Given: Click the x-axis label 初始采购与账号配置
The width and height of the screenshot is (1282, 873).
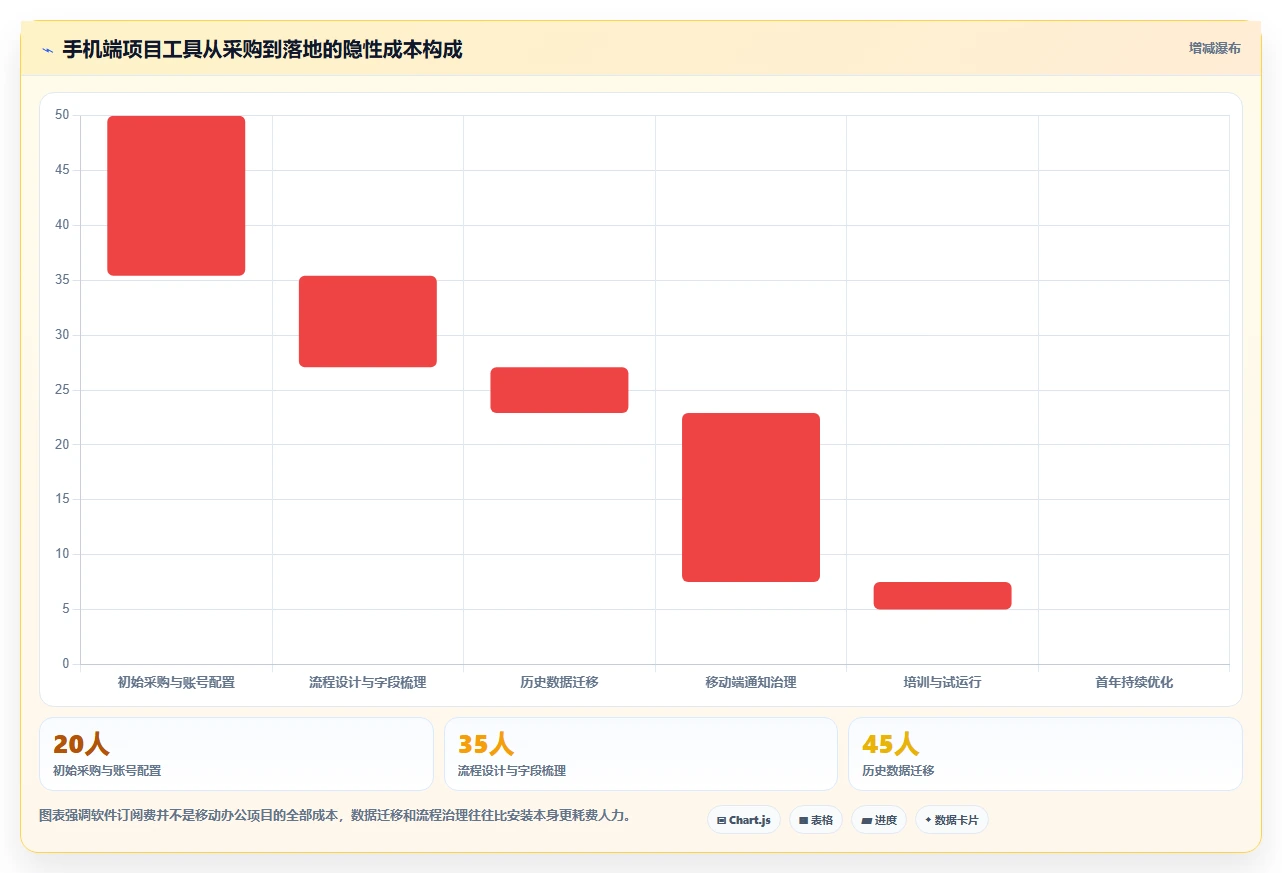Looking at the screenshot, I should tap(176, 682).
